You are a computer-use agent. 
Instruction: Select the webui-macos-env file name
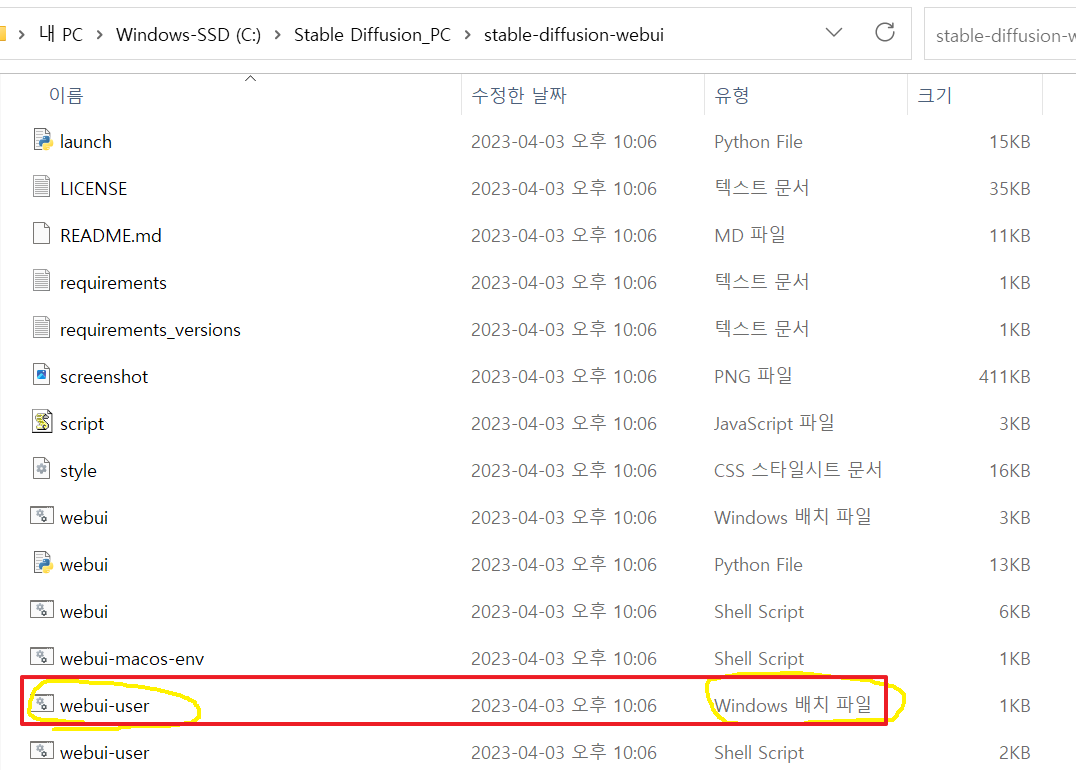tap(132, 658)
